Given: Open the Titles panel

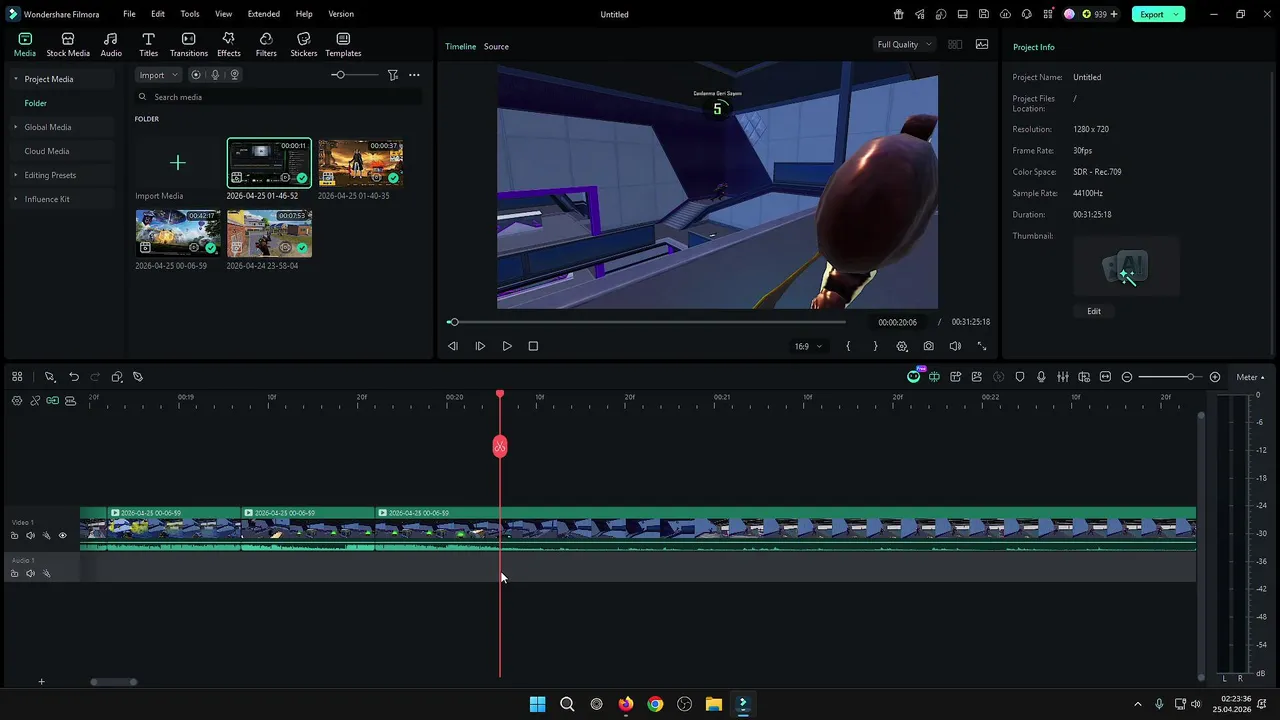Looking at the screenshot, I should click(x=148, y=44).
